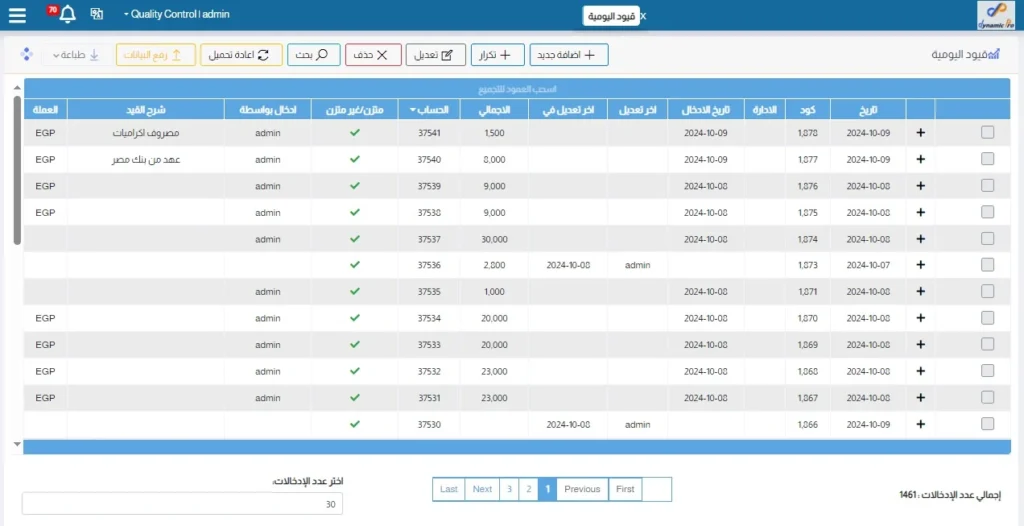Click the entries count input field
This screenshot has height=526, width=1024.
(182, 504)
